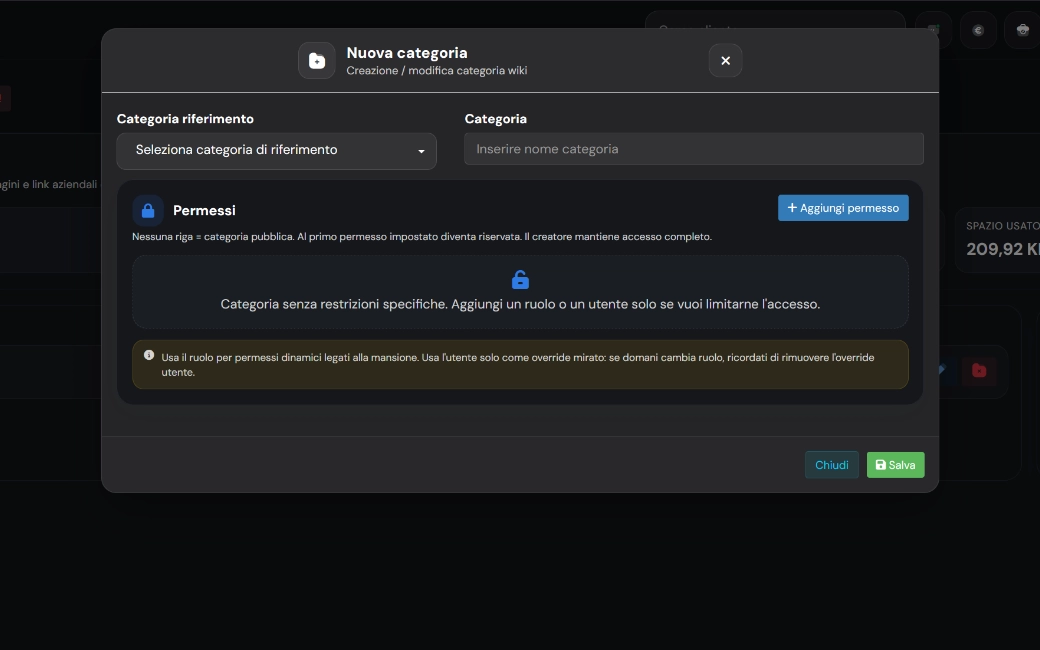1040x650 pixels.
Task: Click the Permessi heading text
Action: [204, 210]
